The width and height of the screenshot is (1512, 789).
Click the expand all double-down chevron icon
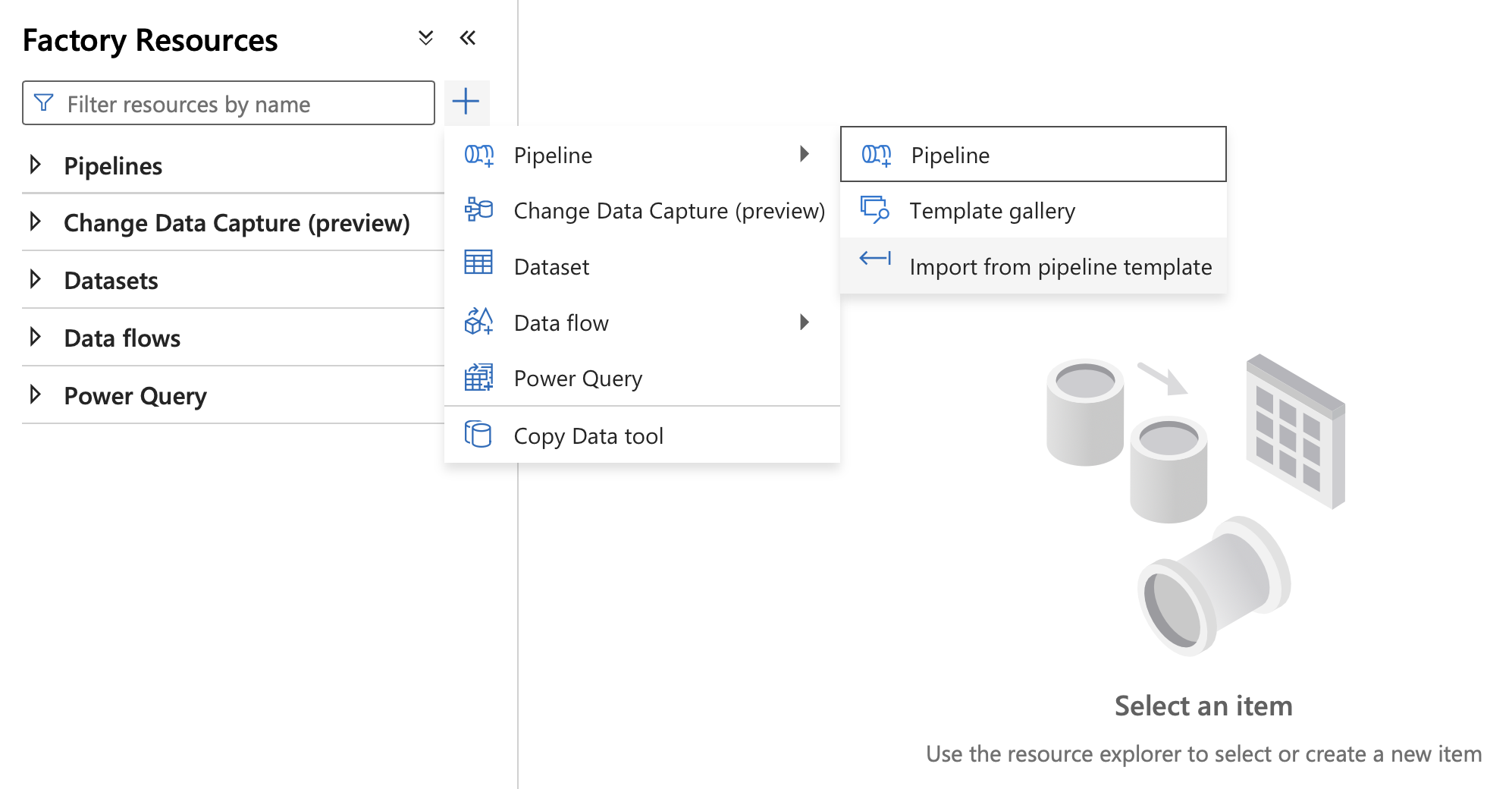(x=426, y=38)
